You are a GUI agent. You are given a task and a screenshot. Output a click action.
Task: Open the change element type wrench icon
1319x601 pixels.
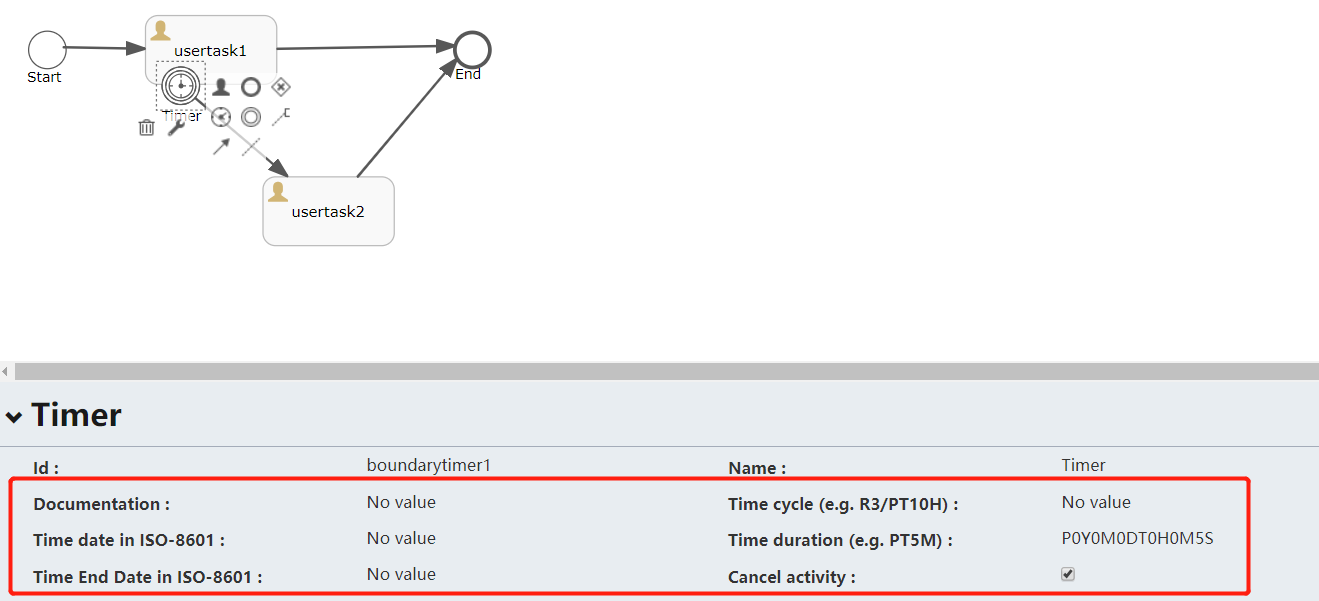pos(178,128)
